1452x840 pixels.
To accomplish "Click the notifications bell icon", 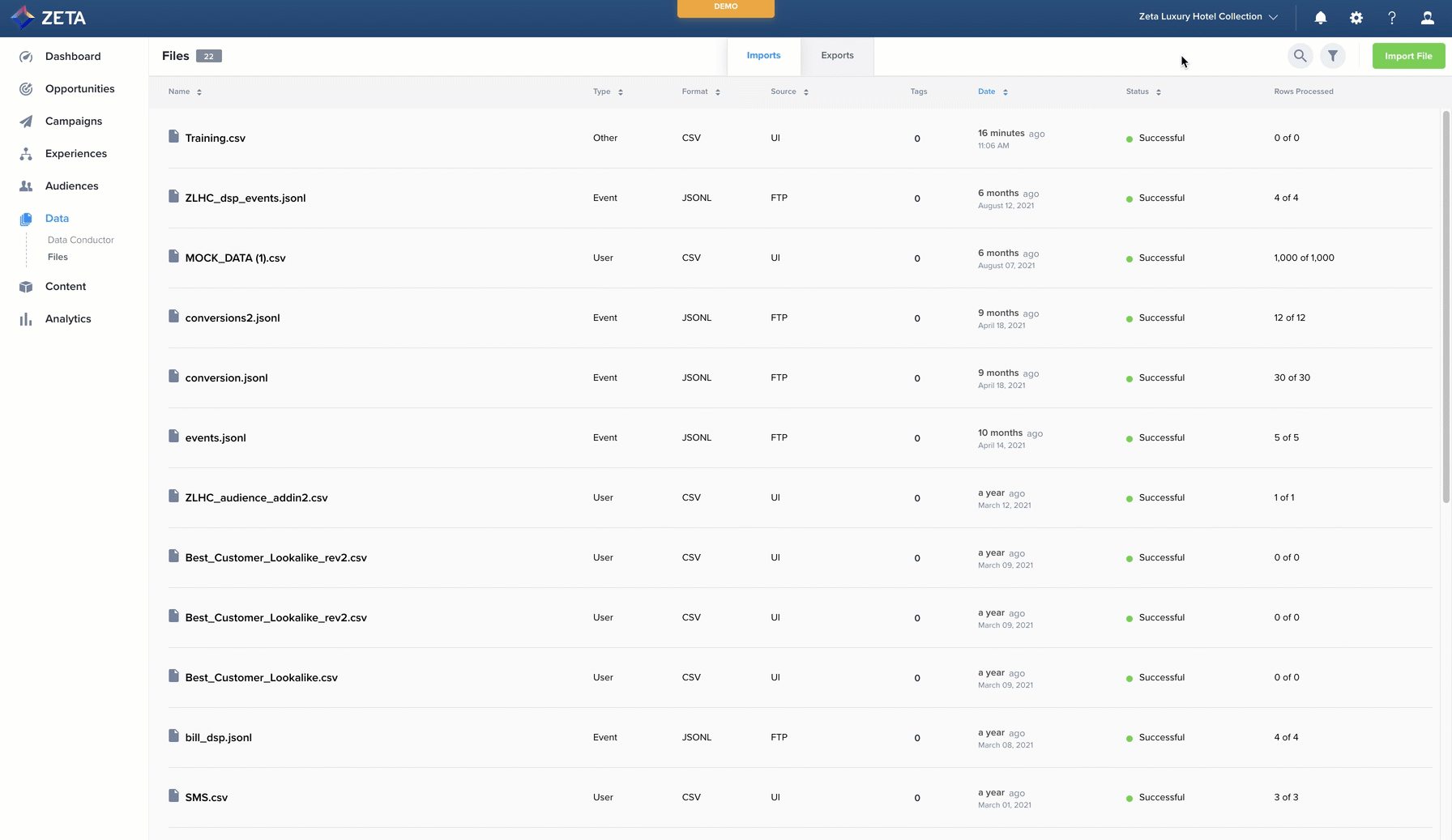I will tap(1320, 17).
